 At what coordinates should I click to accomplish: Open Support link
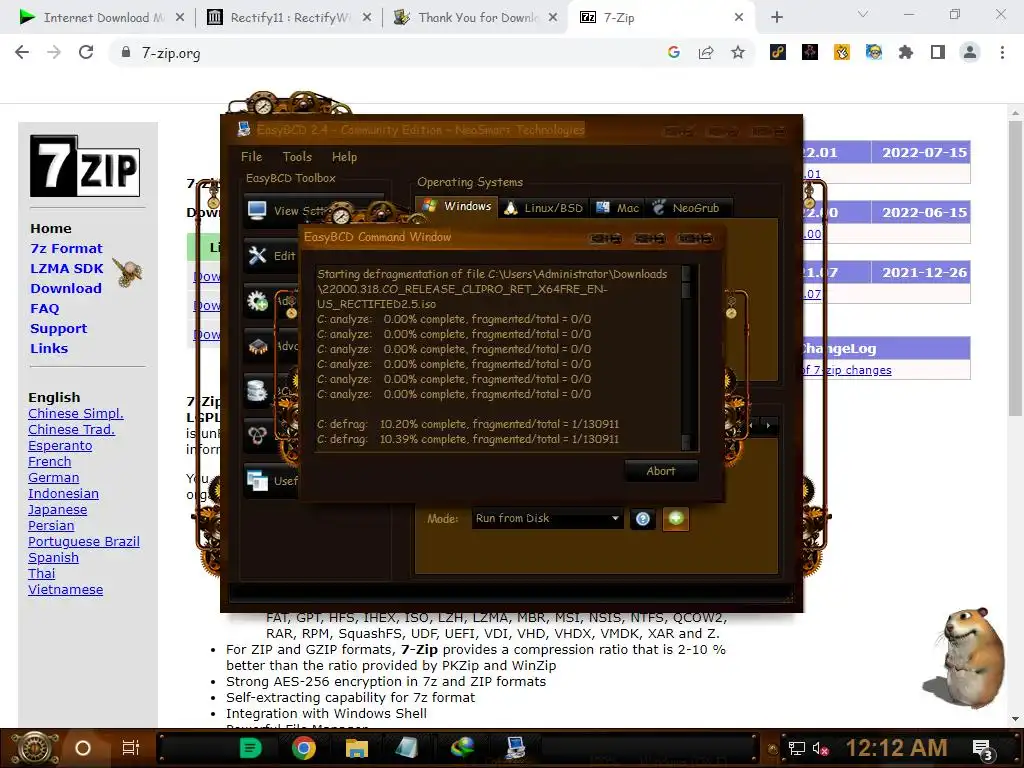tap(58, 328)
